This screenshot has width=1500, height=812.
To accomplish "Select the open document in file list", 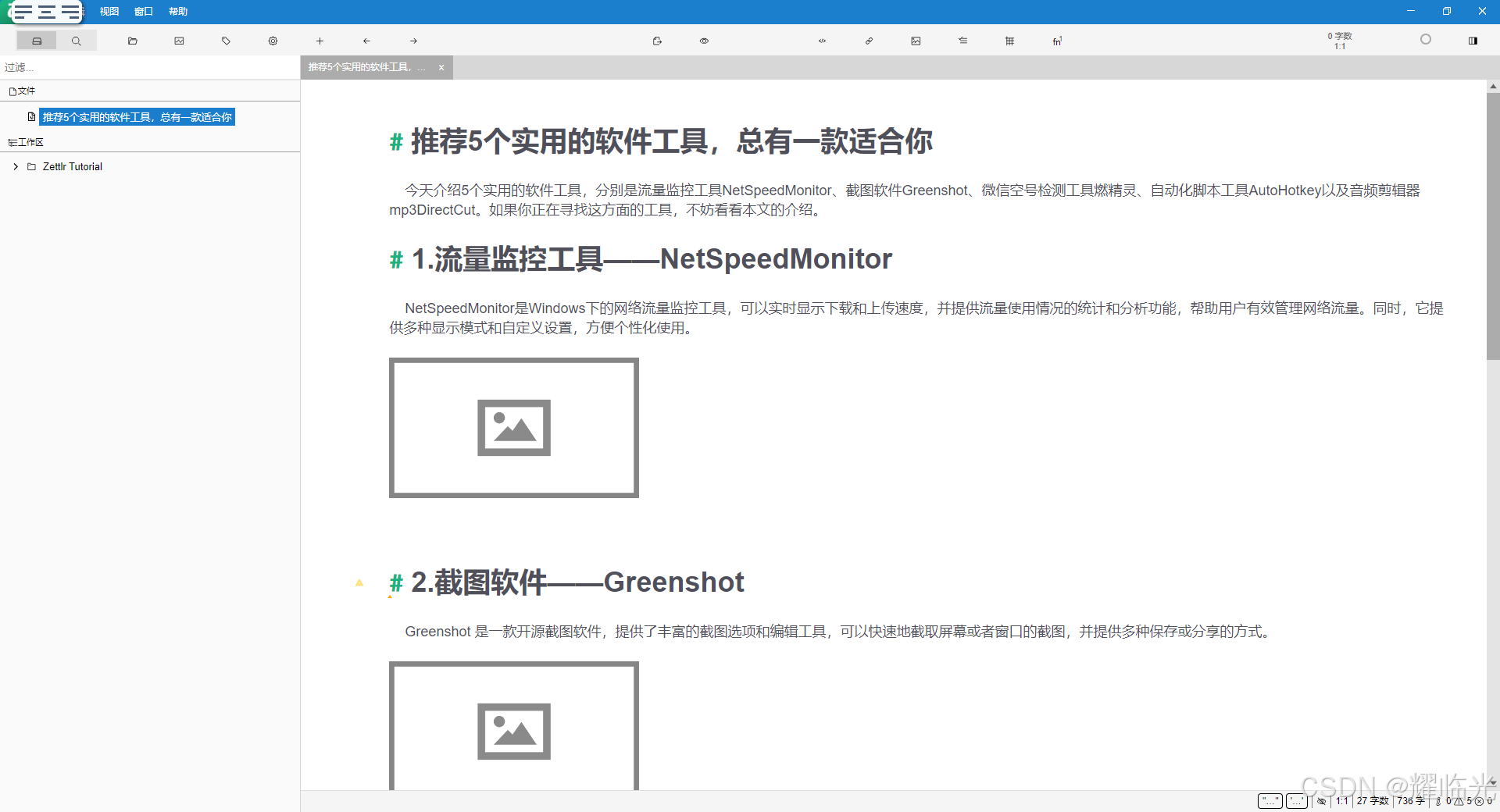I will tap(137, 117).
